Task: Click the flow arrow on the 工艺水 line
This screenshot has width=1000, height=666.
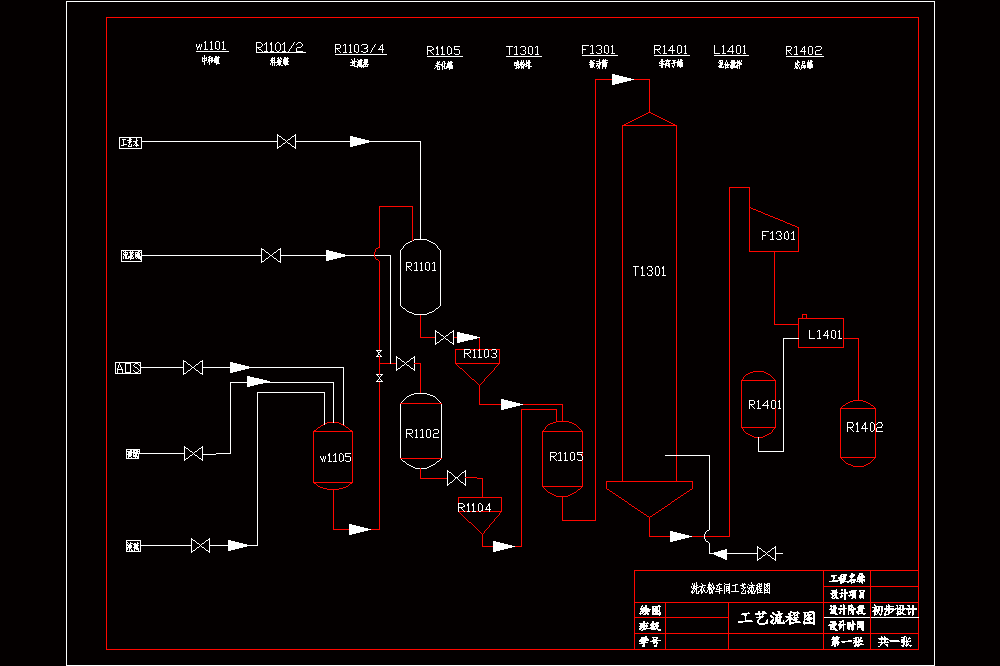Action: point(360,141)
